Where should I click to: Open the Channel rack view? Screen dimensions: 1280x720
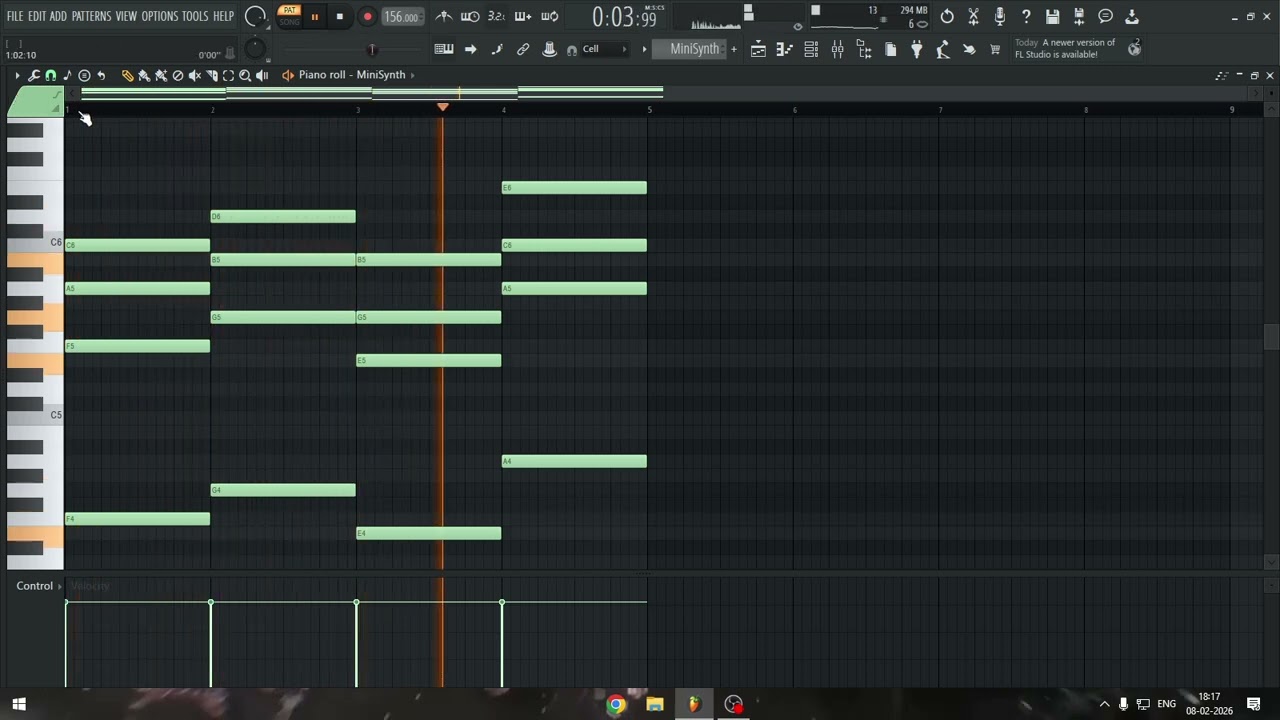[x=811, y=49]
